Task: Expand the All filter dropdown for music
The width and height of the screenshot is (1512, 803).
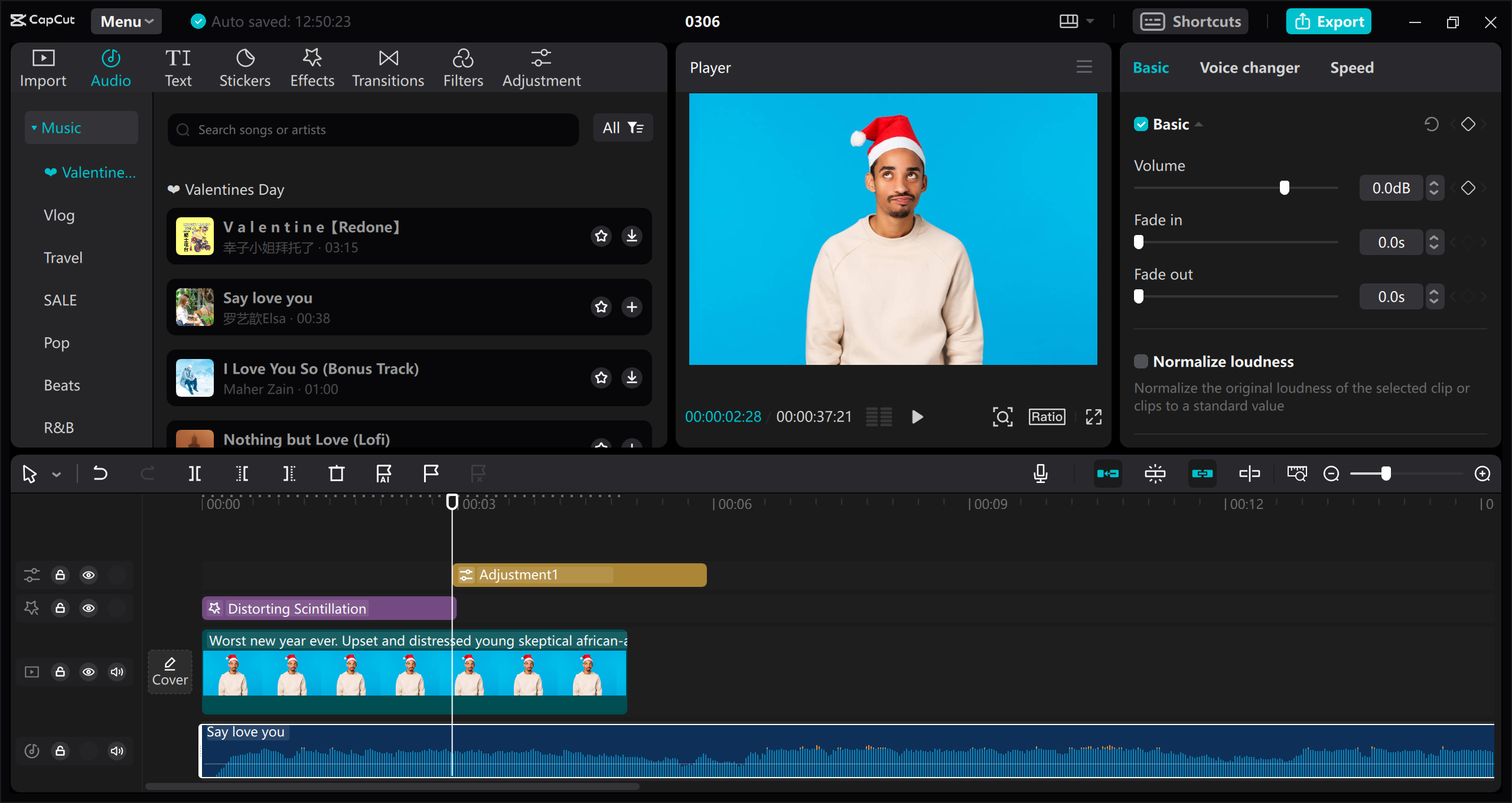Action: click(621, 127)
